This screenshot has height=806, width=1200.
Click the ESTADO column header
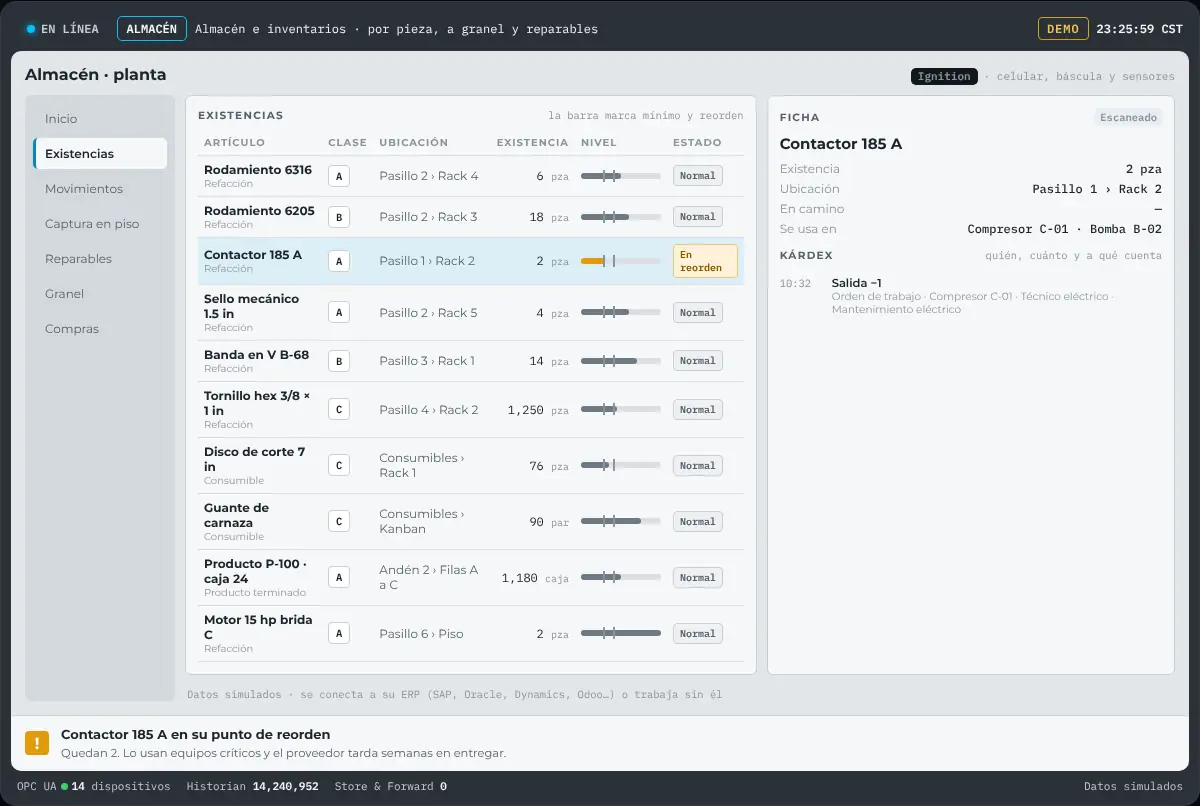tap(697, 143)
